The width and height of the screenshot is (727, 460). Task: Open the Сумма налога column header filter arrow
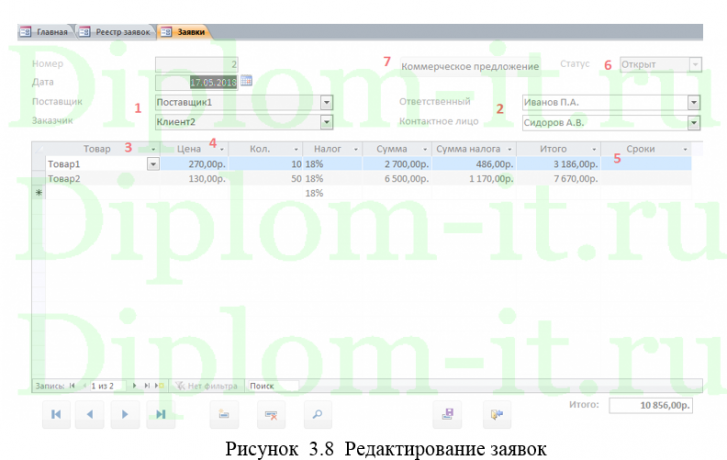(510, 149)
